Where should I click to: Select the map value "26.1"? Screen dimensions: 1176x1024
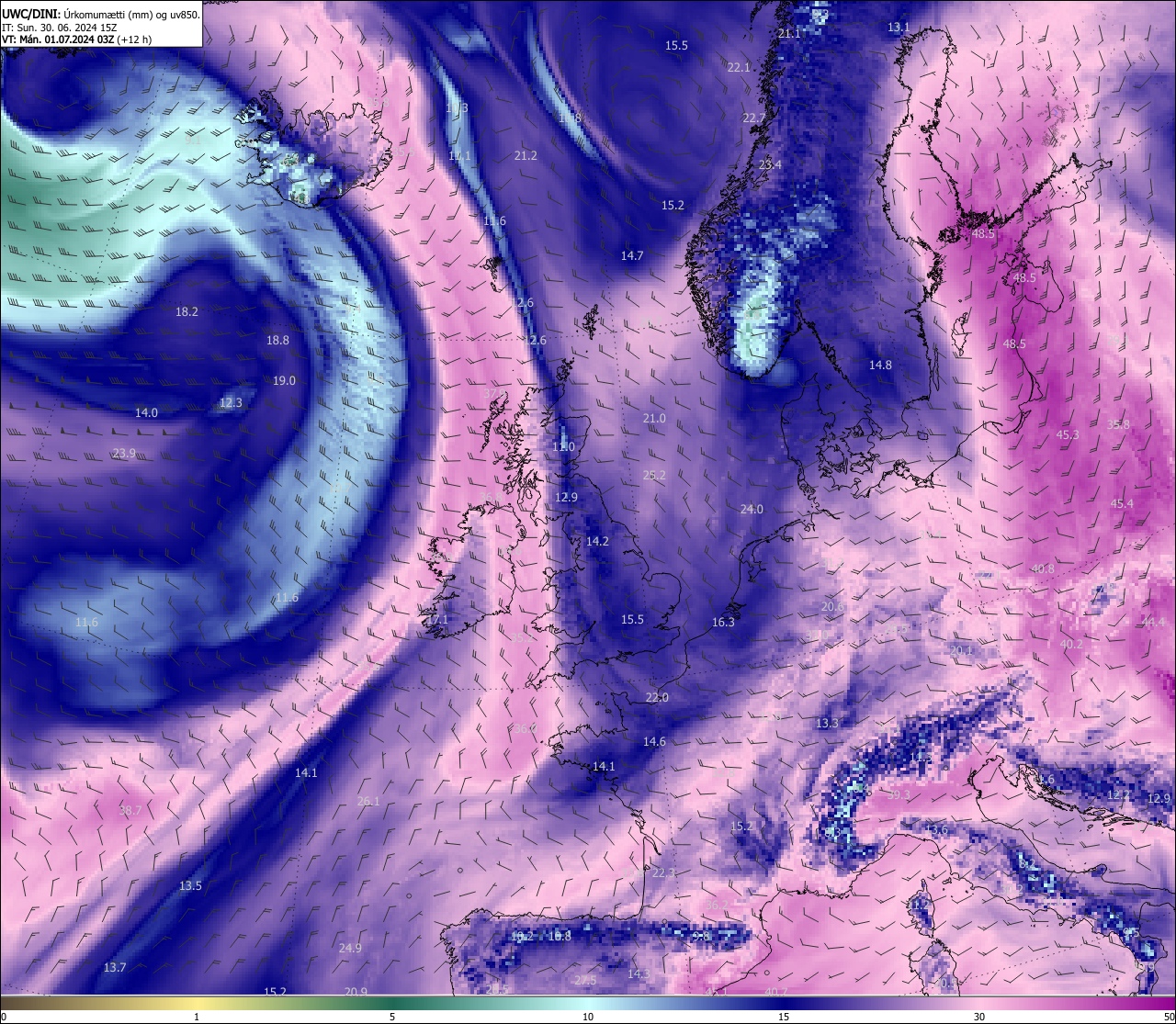[368, 802]
